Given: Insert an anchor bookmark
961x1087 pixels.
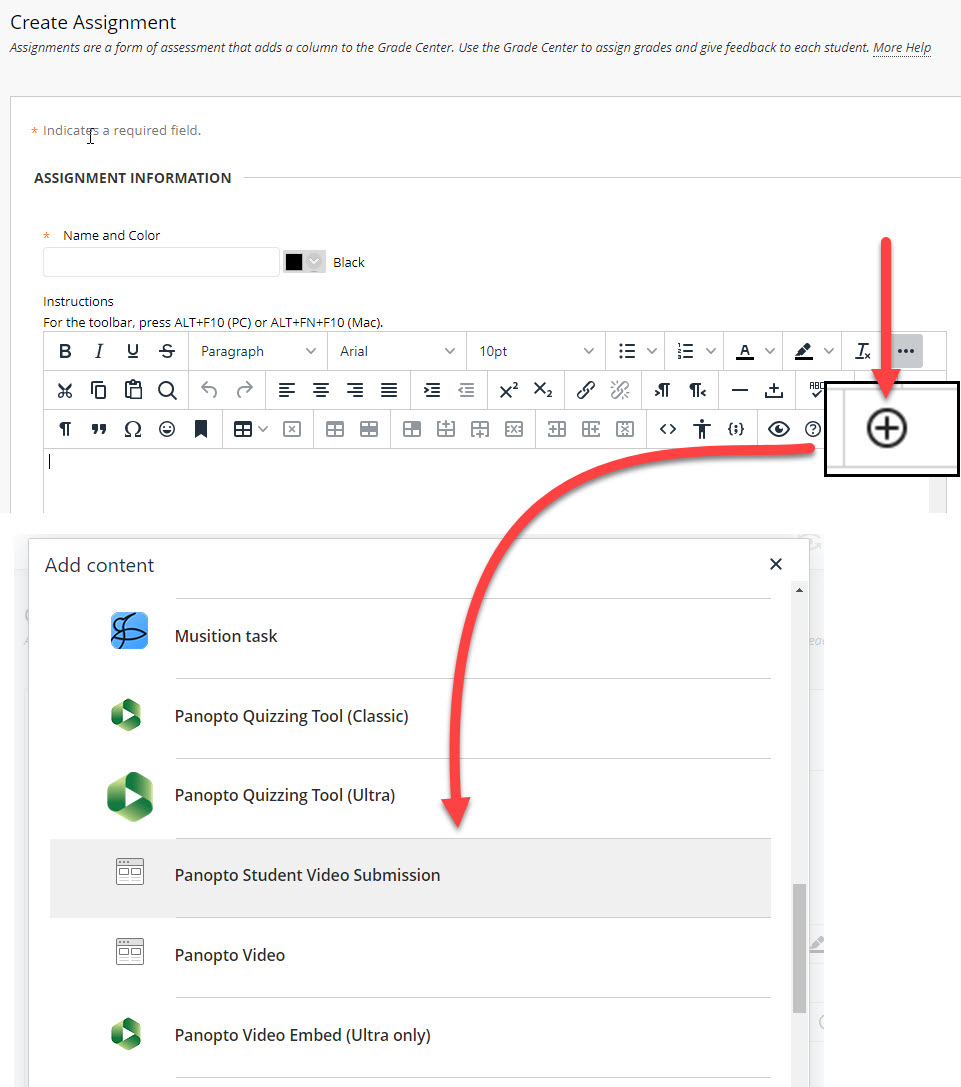Looking at the screenshot, I should [x=201, y=429].
